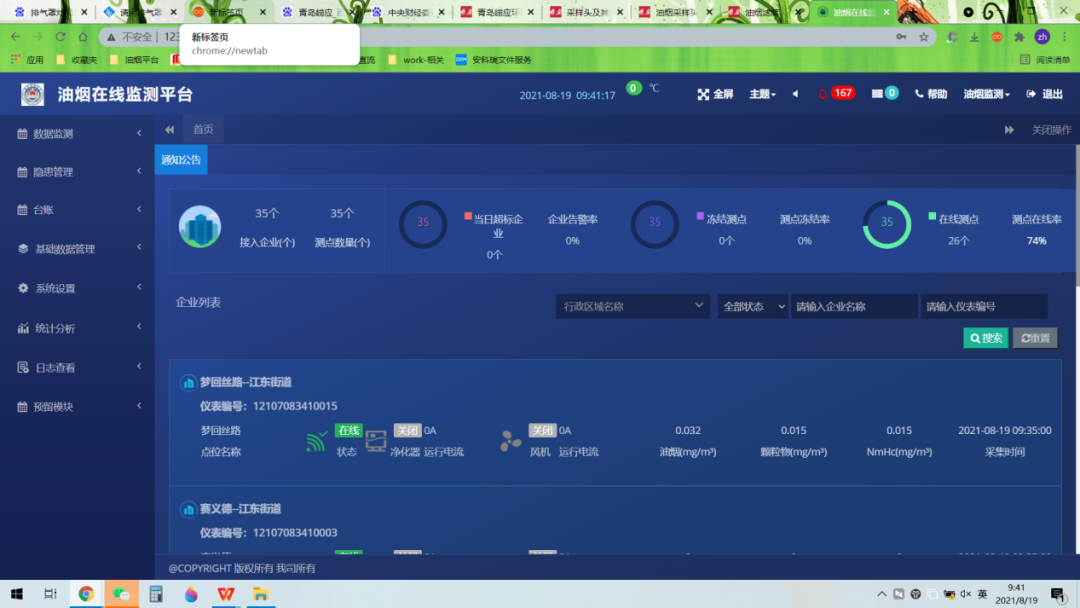Image resolution: width=1080 pixels, height=608 pixels.
Task: Toggle the 风机 关闭 state switch
Action: coord(543,430)
